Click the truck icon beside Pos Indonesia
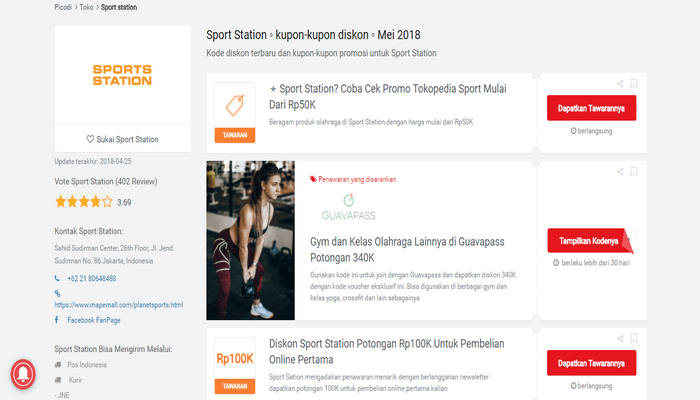This screenshot has height=400, width=700. pyautogui.click(x=58, y=365)
